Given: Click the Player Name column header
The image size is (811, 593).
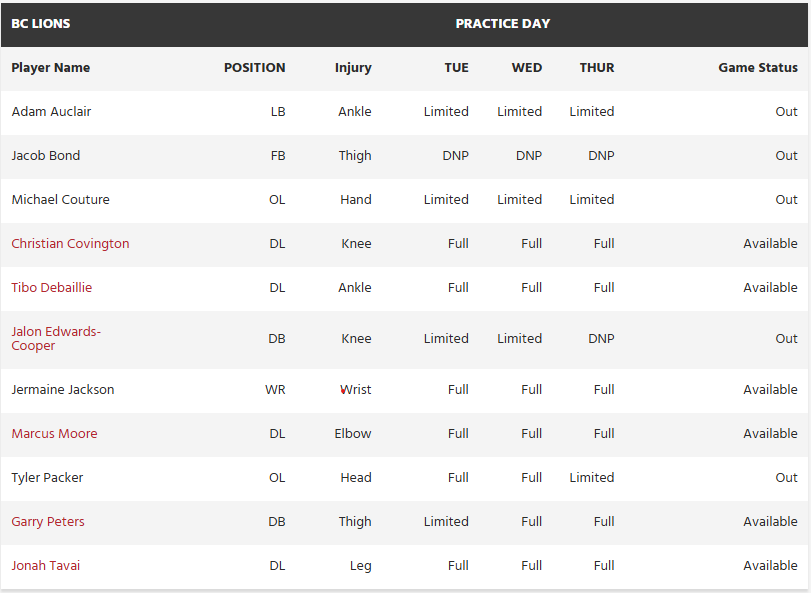Looking at the screenshot, I should 50,68.
